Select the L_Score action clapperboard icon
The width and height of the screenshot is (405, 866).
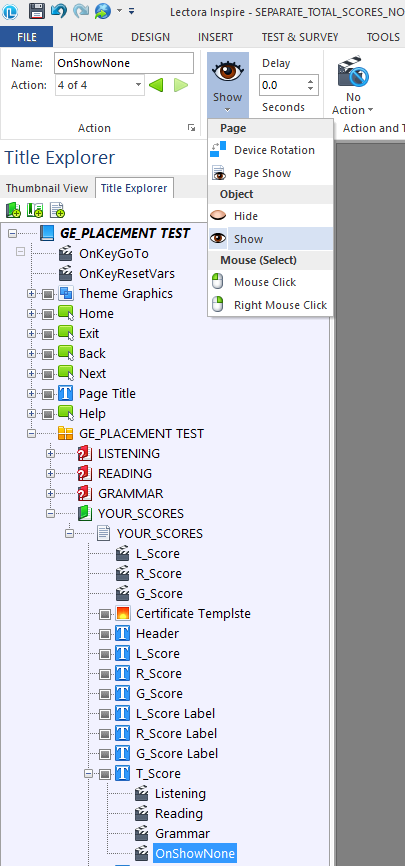coord(123,553)
